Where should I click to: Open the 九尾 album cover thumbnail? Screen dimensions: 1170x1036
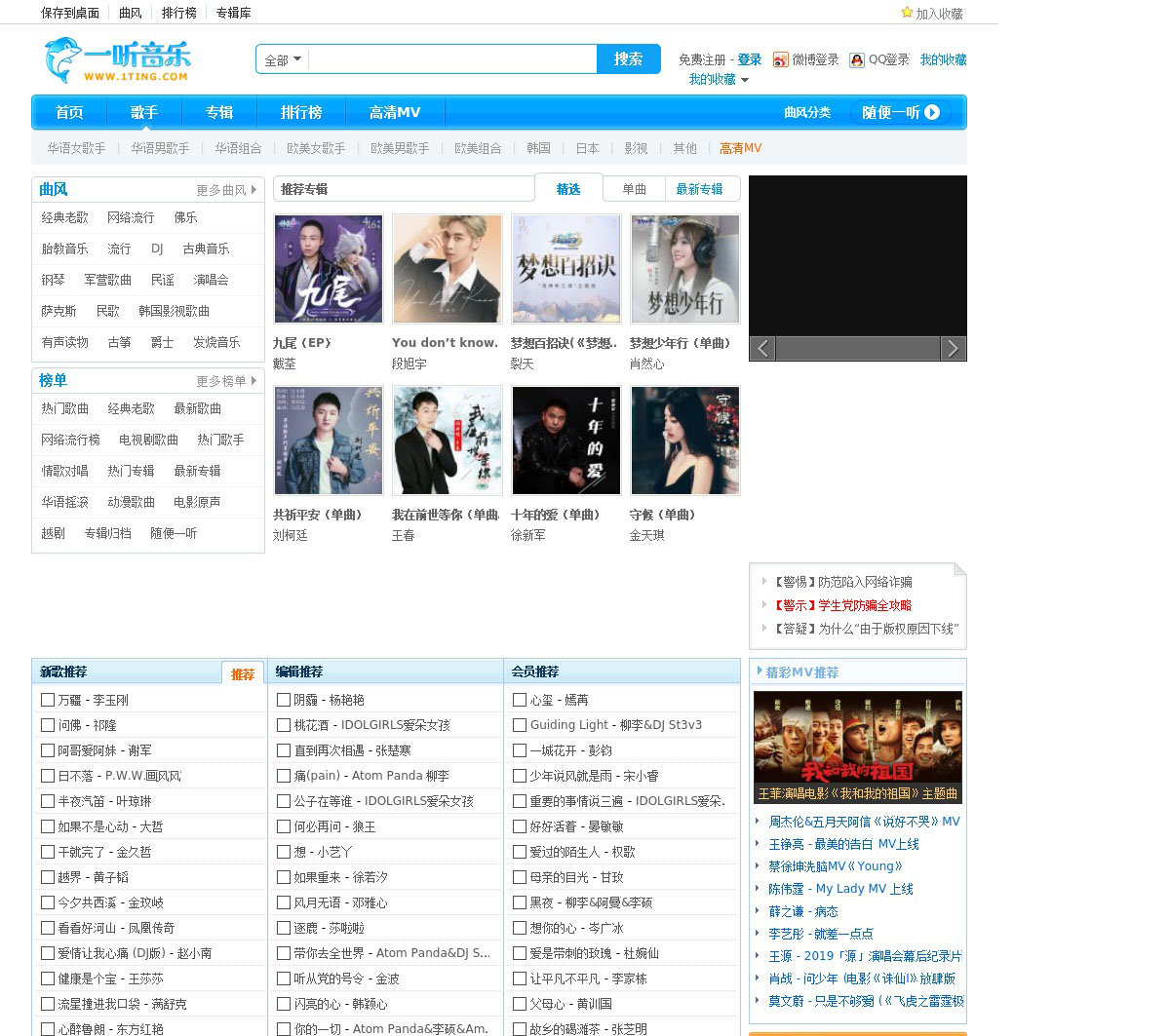tap(329, 269)
